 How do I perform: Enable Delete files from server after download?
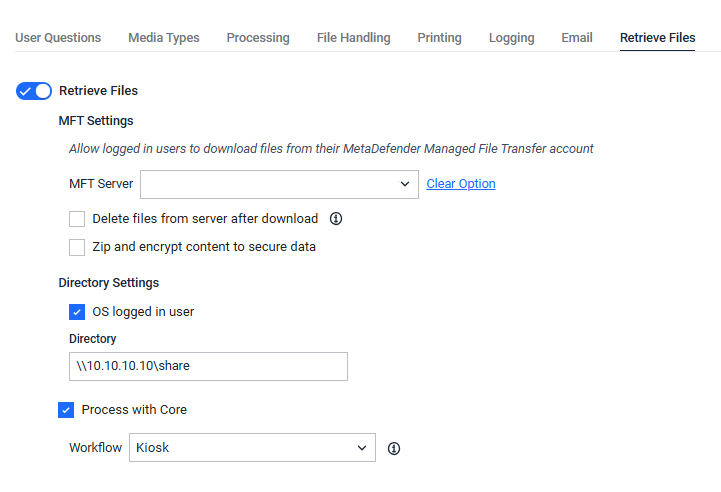(77, 219)
